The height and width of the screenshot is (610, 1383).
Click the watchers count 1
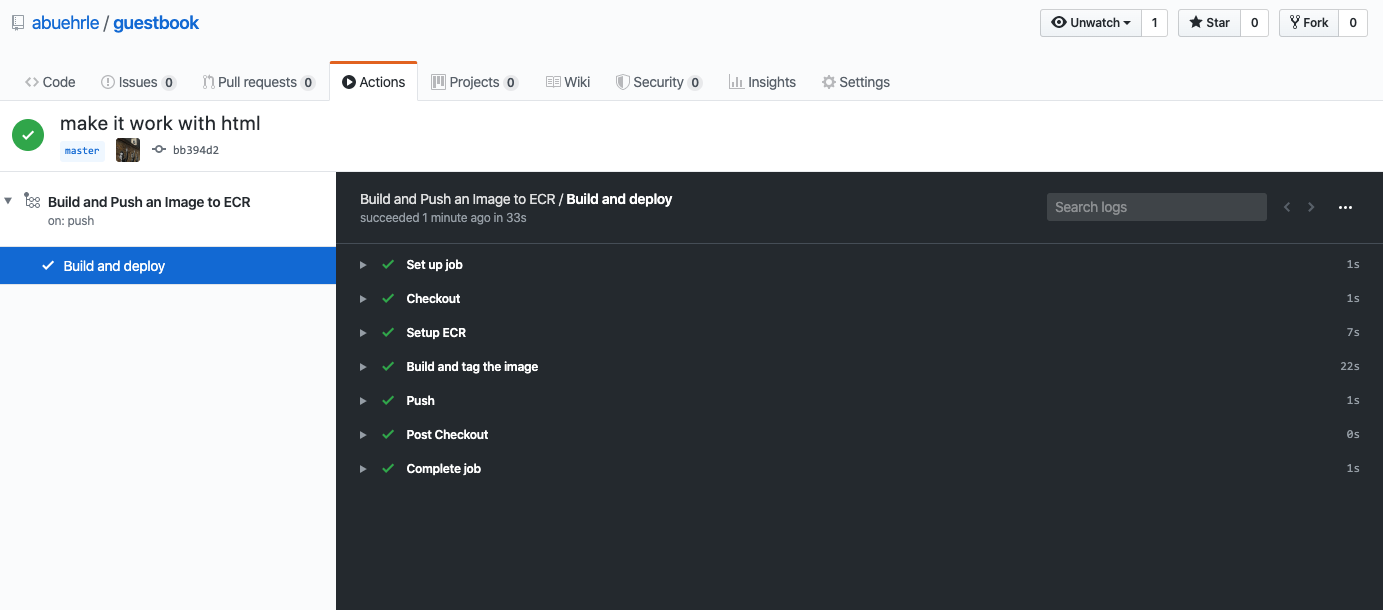[x=1154, y=22]
